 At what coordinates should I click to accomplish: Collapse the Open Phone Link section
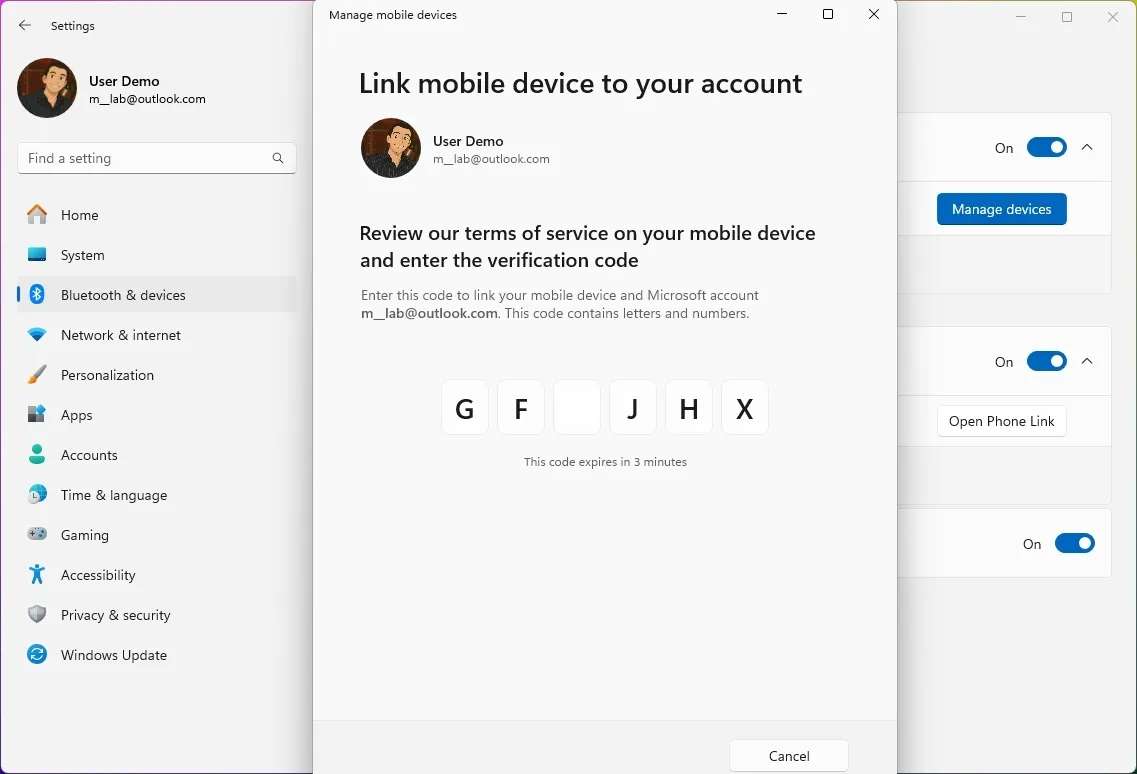click(1087, 361)
